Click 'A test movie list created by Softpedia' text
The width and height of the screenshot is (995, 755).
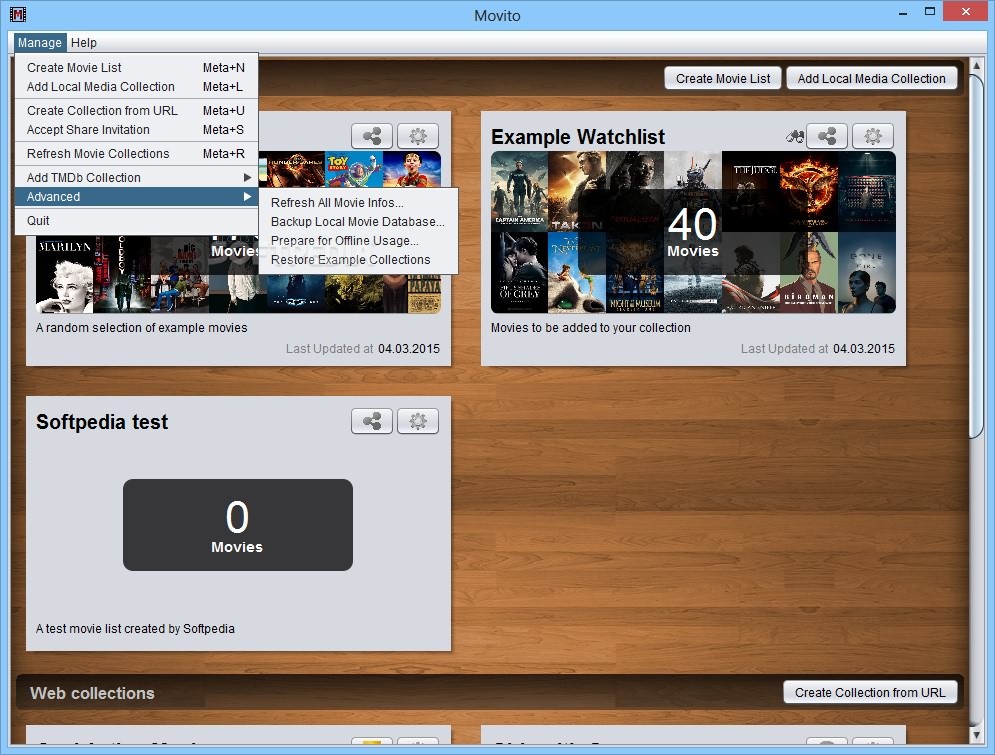(135, 629)
